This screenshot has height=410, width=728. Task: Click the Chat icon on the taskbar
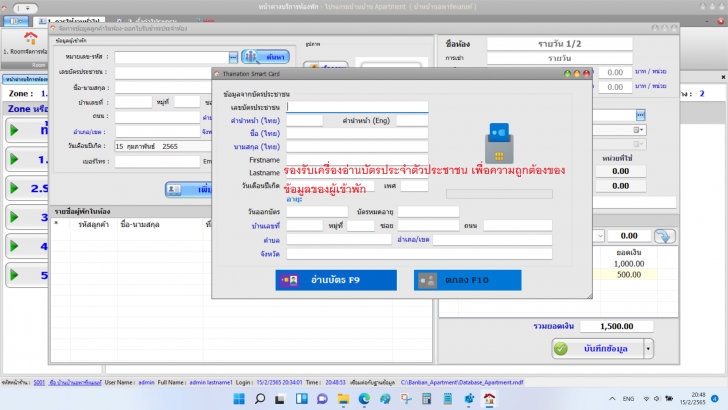click(x=322, y=399)
